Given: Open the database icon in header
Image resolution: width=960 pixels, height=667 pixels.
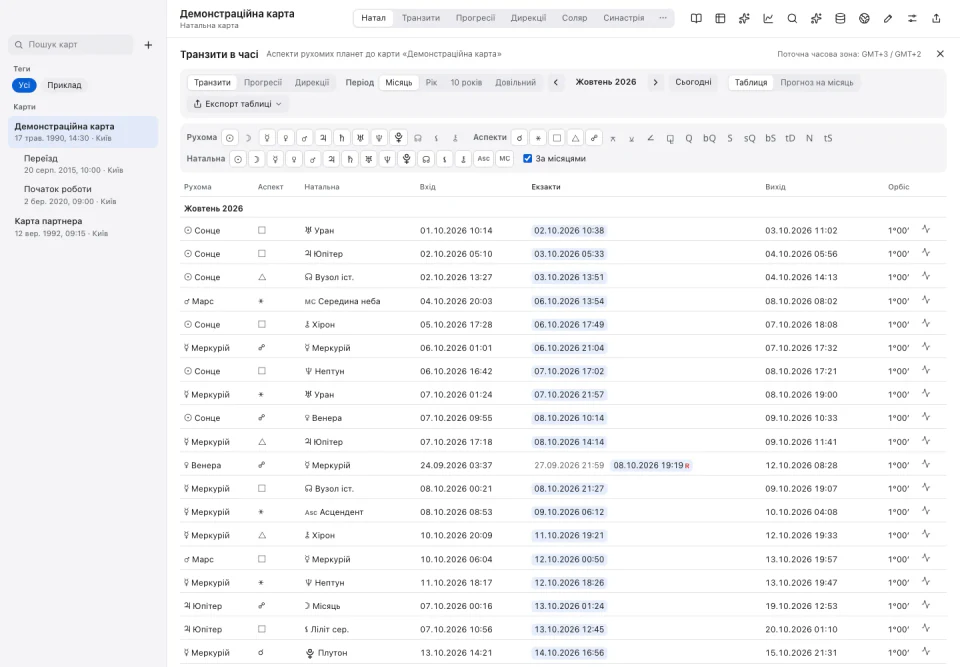Looking at the screenshot, I should pos(840,18).
